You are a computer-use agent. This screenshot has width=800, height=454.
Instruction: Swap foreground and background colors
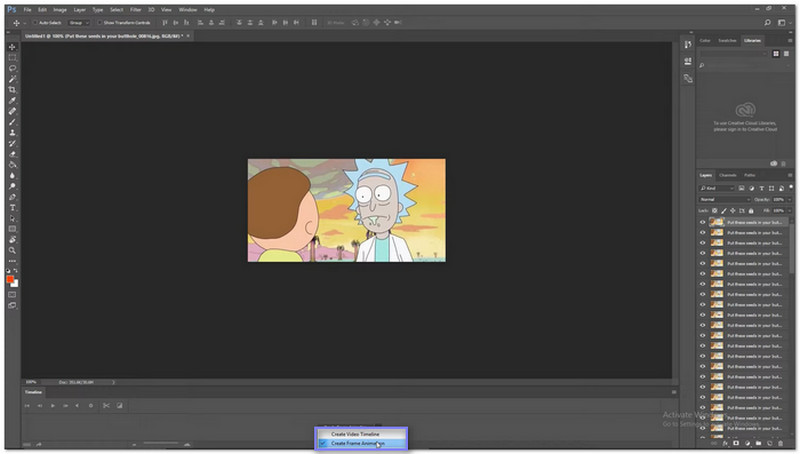pos(16,271)
